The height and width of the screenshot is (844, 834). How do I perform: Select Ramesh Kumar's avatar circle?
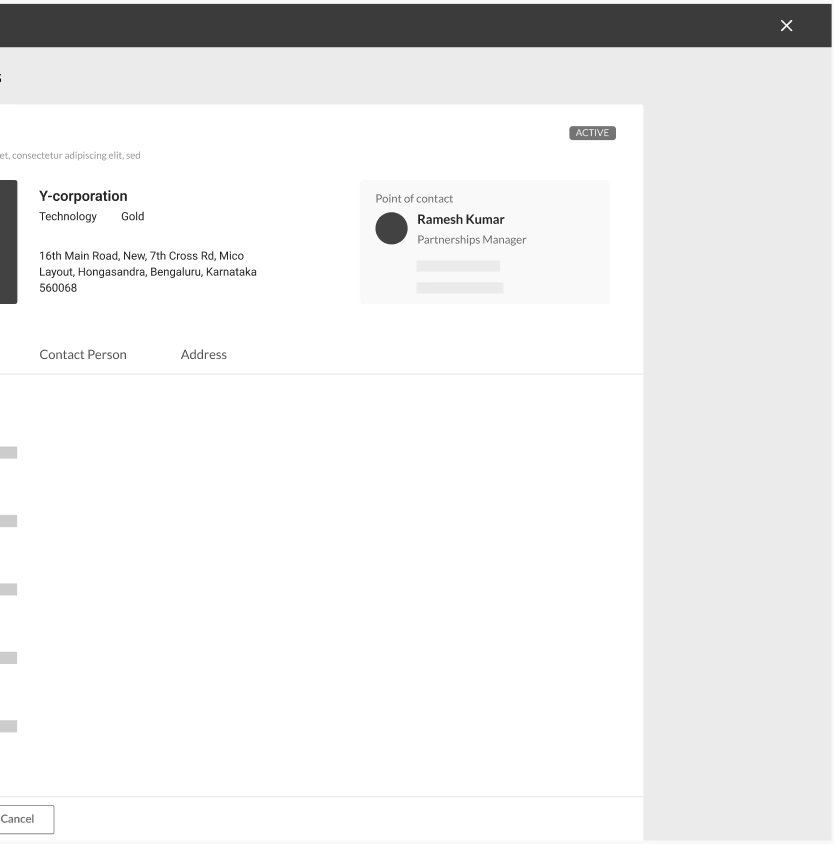(391, 228)
